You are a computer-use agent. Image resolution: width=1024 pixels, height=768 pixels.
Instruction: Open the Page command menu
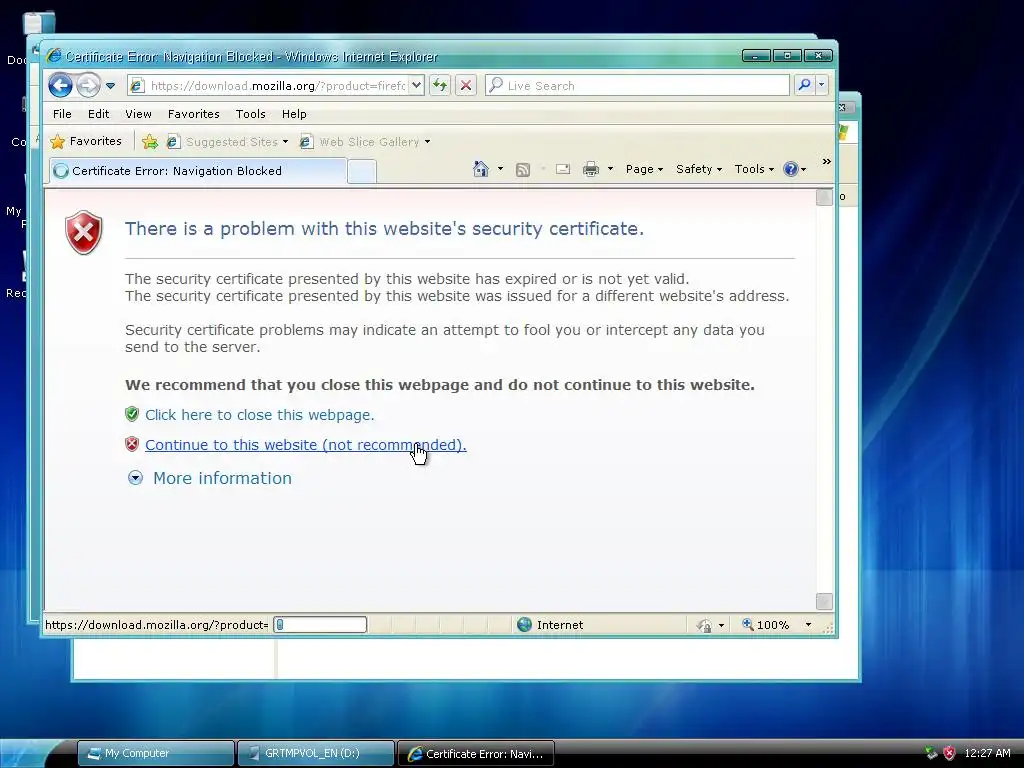644,169
